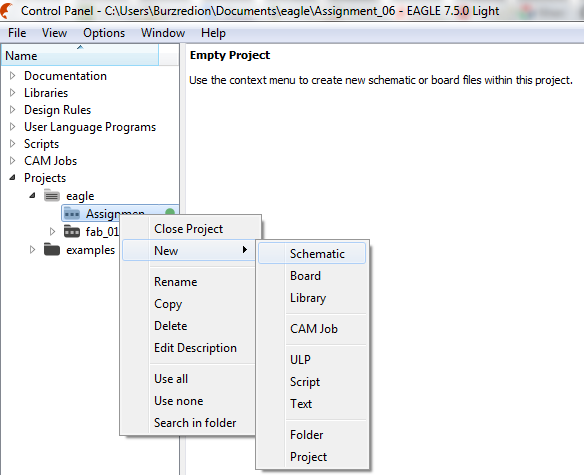This screenshot has width=584, height=475.
Task: Expand the Design Rules tree node
Action: coord(13,110)
